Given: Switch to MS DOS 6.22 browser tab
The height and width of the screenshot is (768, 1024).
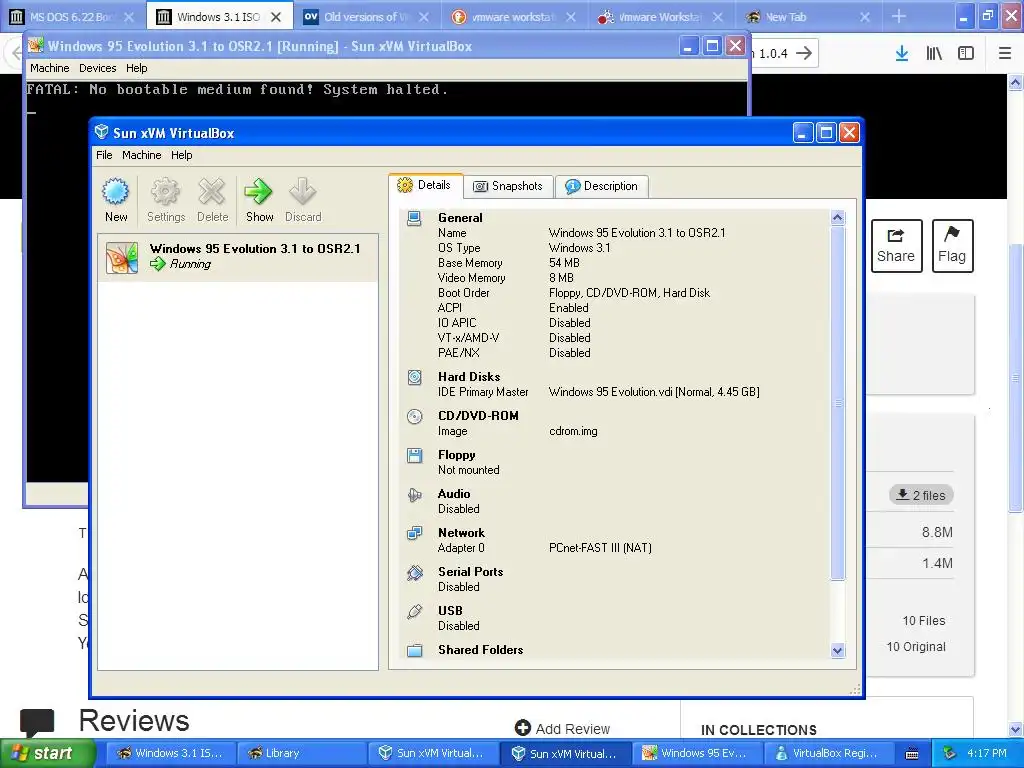Looking at the screenshot, I should point(72,16).
